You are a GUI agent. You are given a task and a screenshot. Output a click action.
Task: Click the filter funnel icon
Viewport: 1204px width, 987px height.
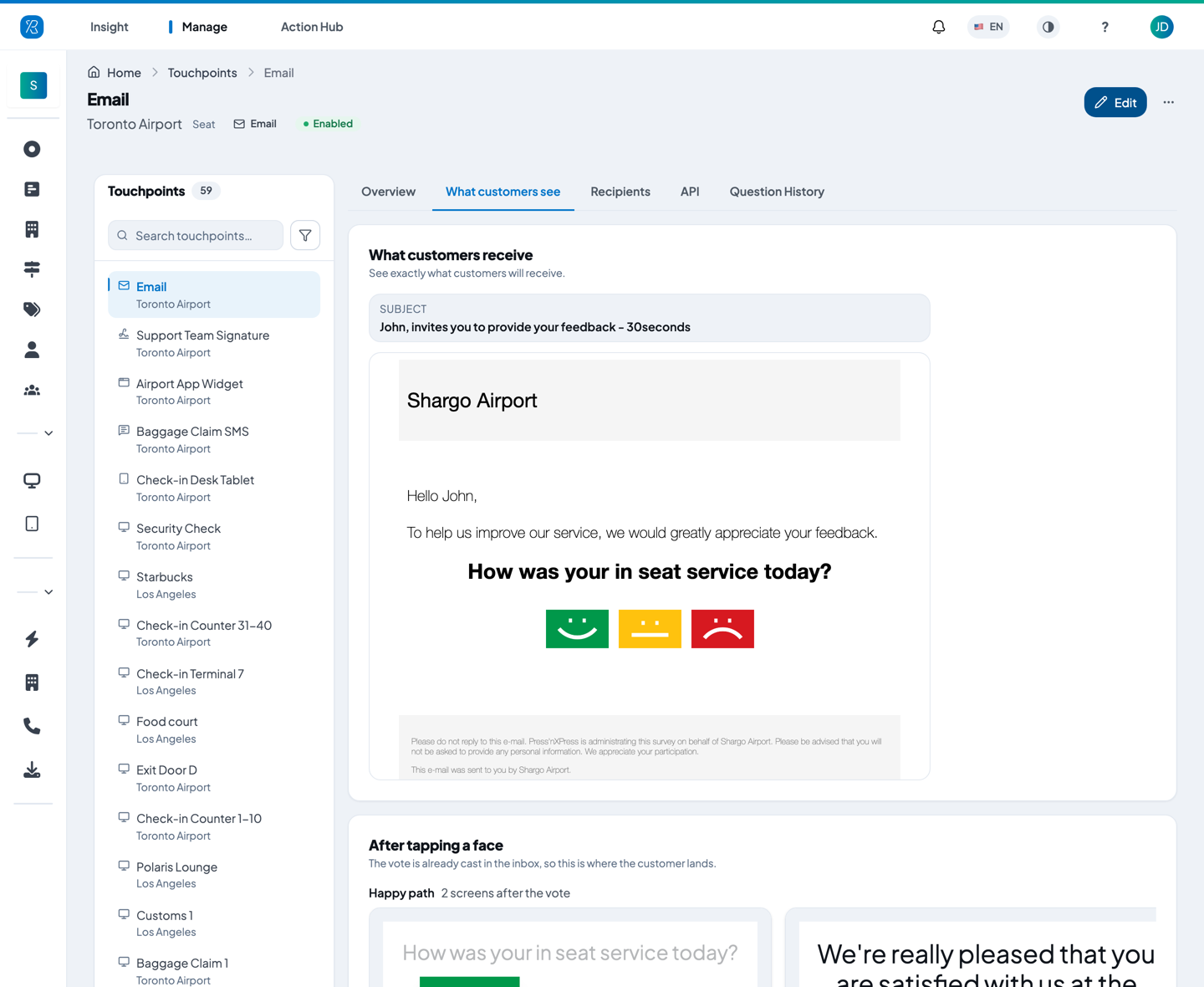(x=305, y=235)
